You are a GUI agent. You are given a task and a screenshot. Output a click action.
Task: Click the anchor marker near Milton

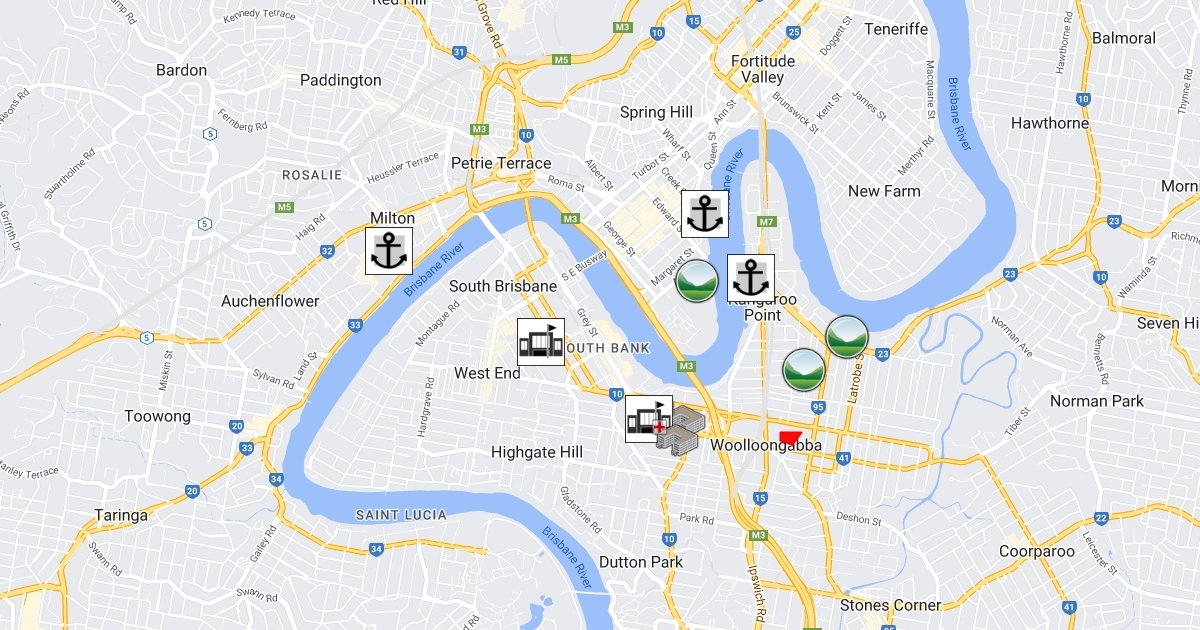[x=389, y=251]
